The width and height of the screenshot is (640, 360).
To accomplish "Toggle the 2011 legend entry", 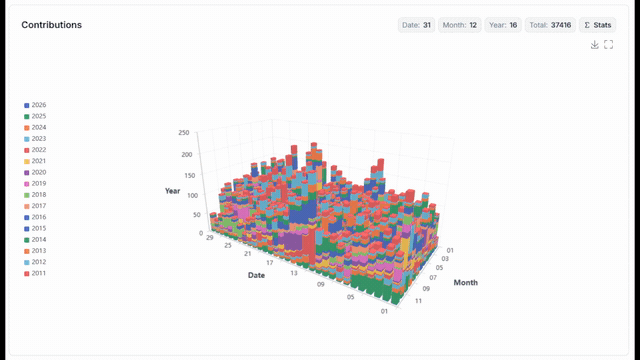I will pyautogui.click(x=35, y=273).
